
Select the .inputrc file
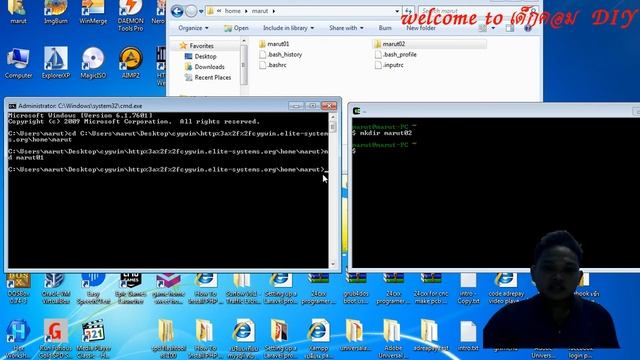[389, 65]
